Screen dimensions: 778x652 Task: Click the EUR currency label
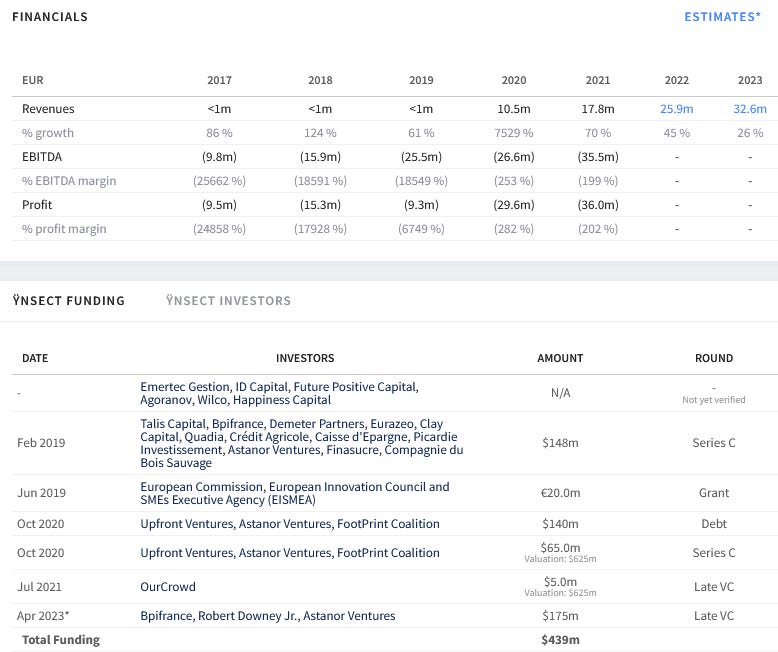[x=33, y=80]
